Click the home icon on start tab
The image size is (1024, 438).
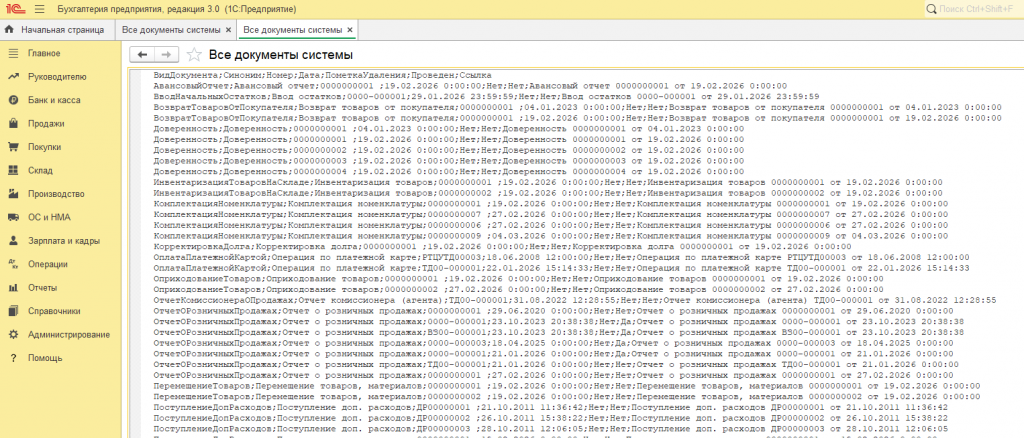click(x=10, y=30)
